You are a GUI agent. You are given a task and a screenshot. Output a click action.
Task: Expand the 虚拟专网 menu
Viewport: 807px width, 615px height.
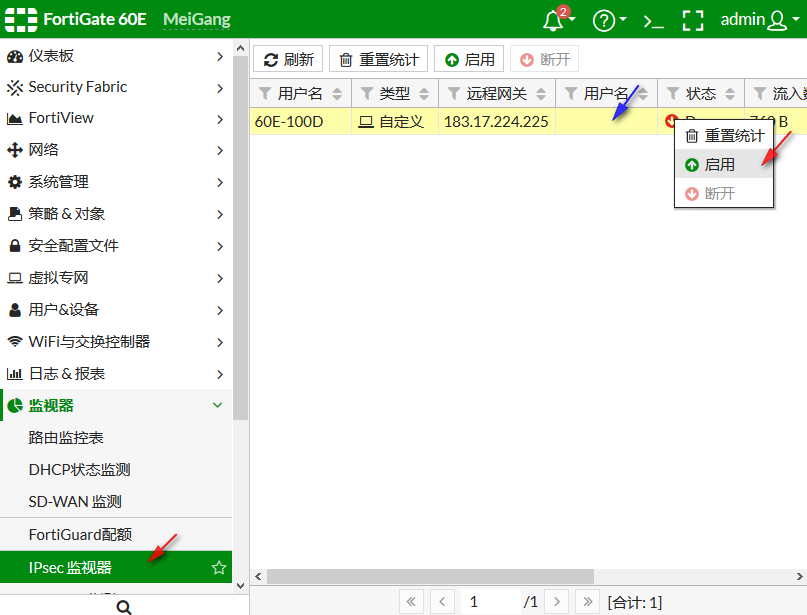tap(116, 278)
